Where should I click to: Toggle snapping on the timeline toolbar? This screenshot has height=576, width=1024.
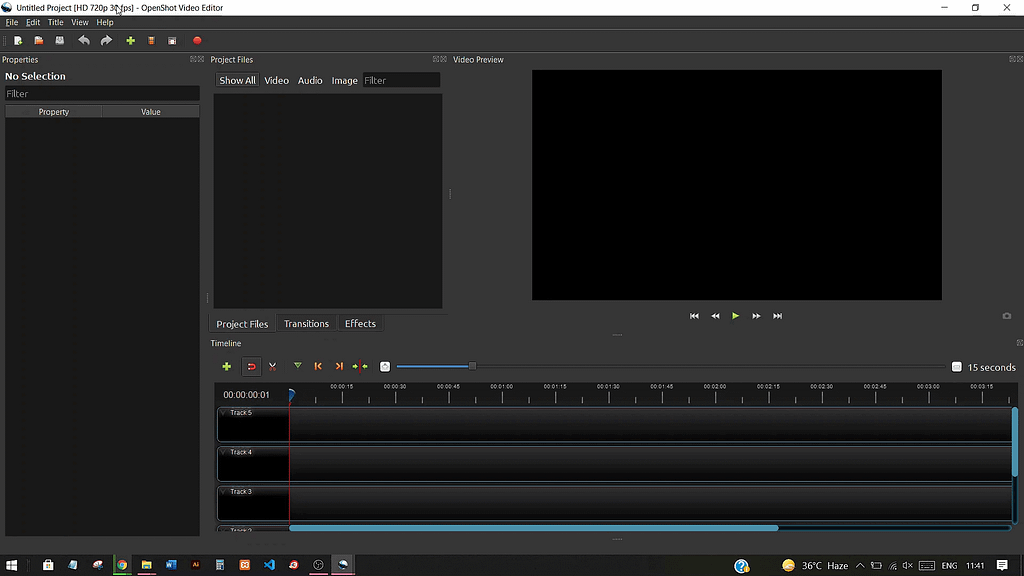coord(251,366)
